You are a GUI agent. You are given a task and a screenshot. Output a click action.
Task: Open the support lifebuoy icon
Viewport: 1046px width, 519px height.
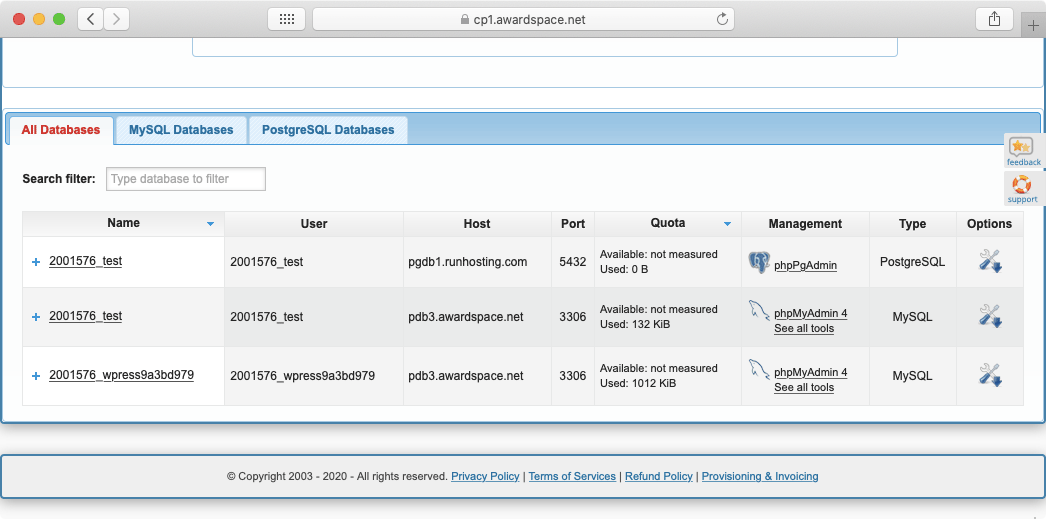tap(1021, 186)
